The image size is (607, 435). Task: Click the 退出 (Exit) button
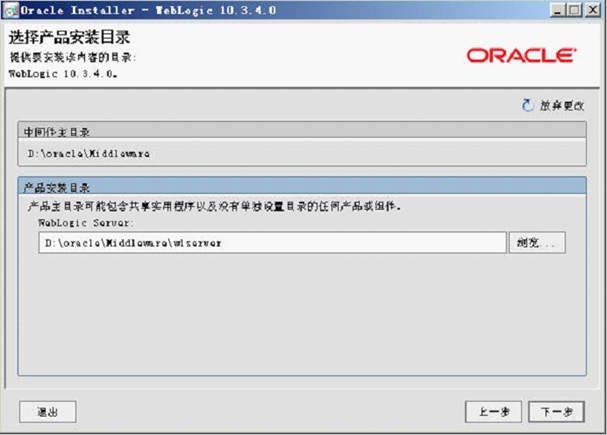point(48,412)
